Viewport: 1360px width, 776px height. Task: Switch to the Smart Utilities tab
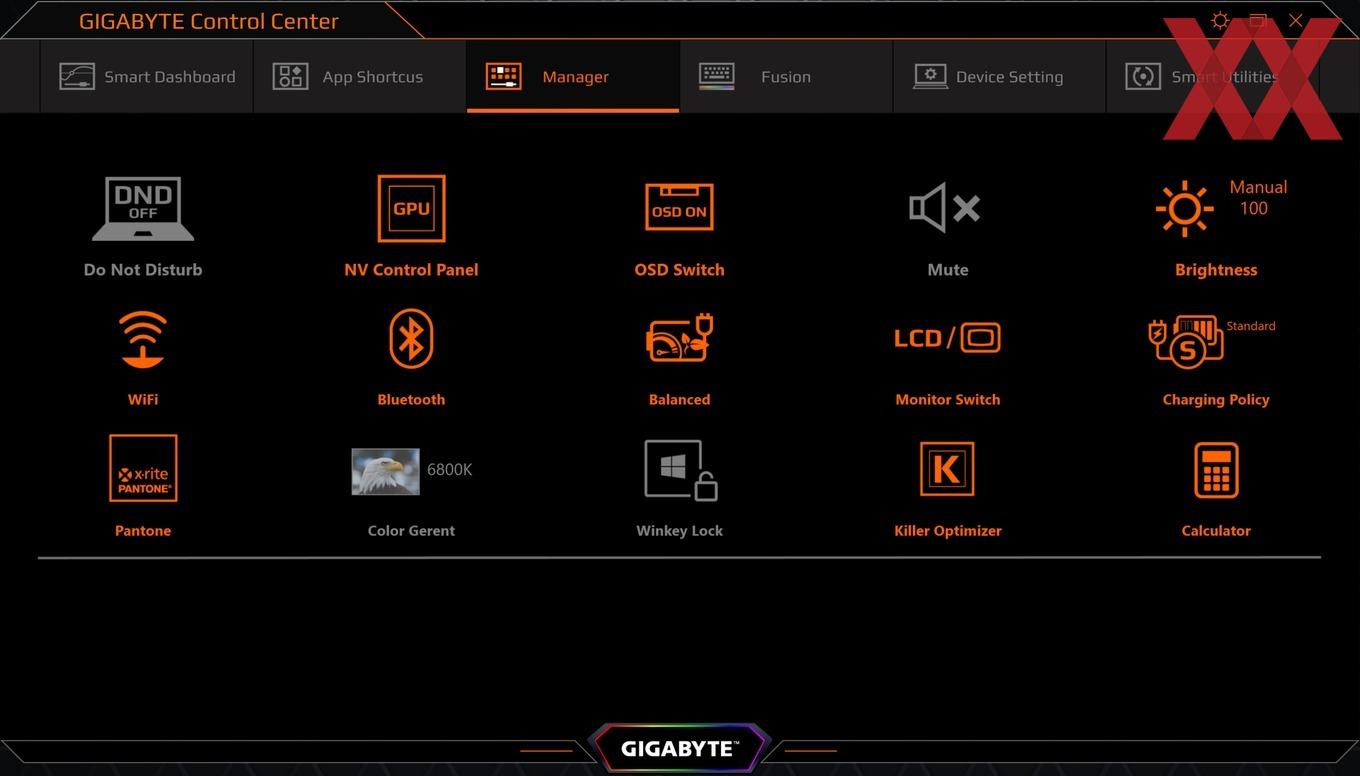point(1212,77)
